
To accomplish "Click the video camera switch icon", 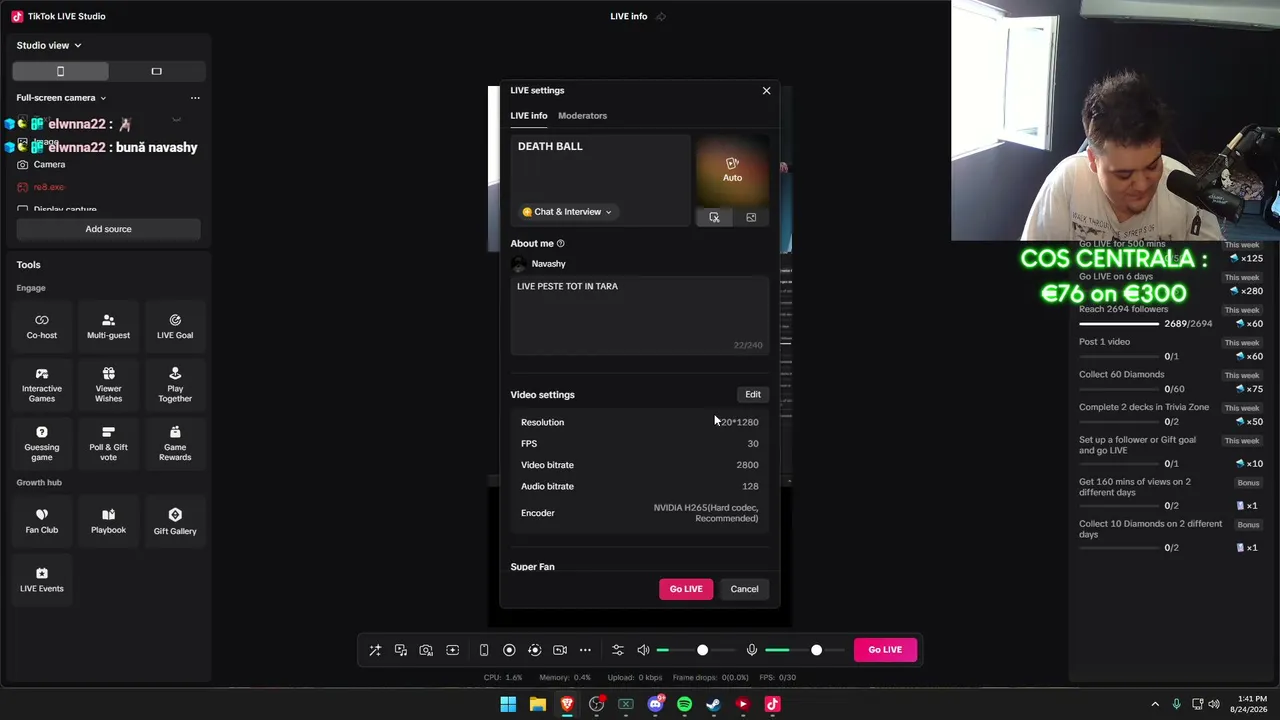I will [560, 650].
